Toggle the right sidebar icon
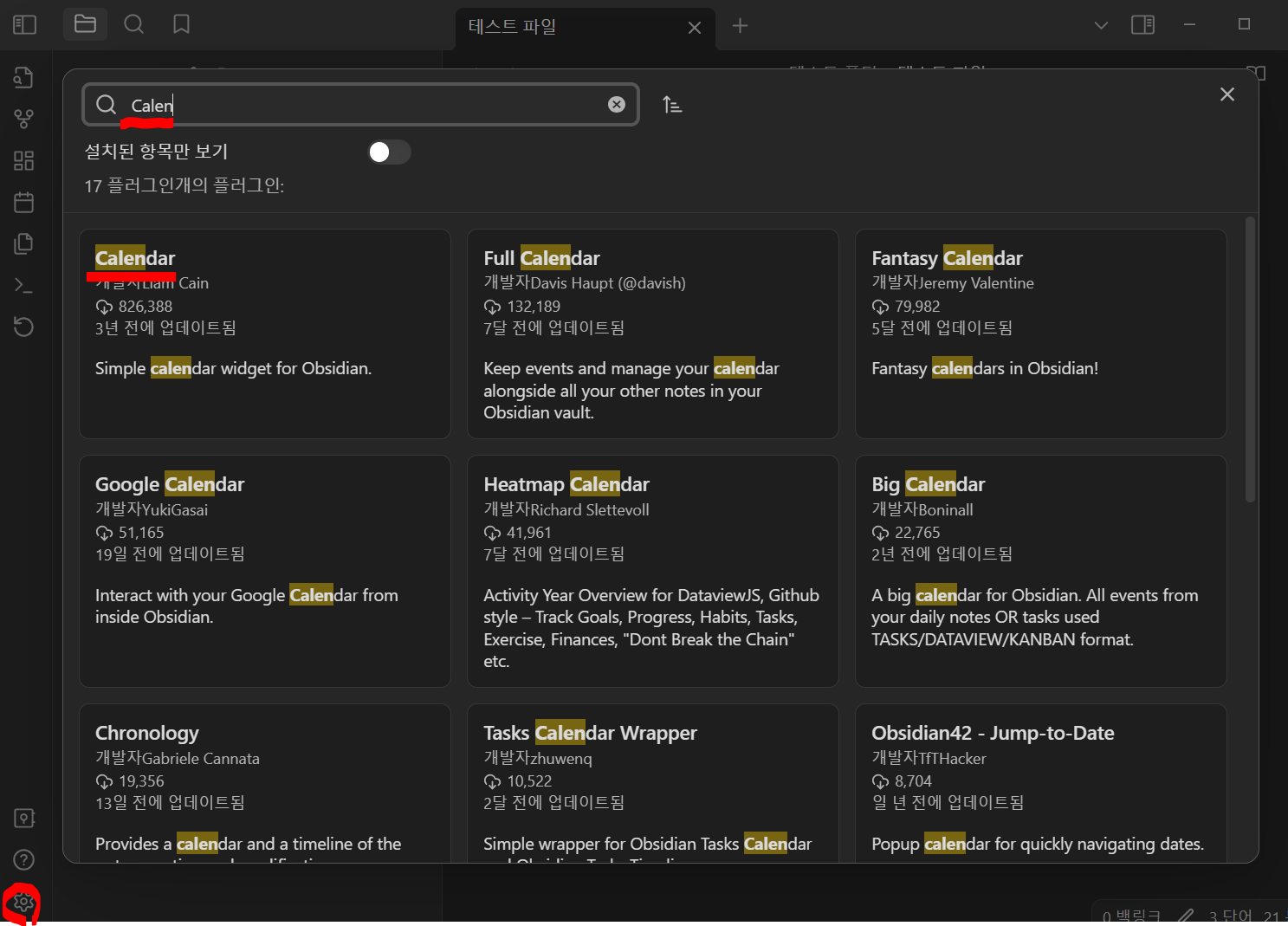 [1142, 24]
